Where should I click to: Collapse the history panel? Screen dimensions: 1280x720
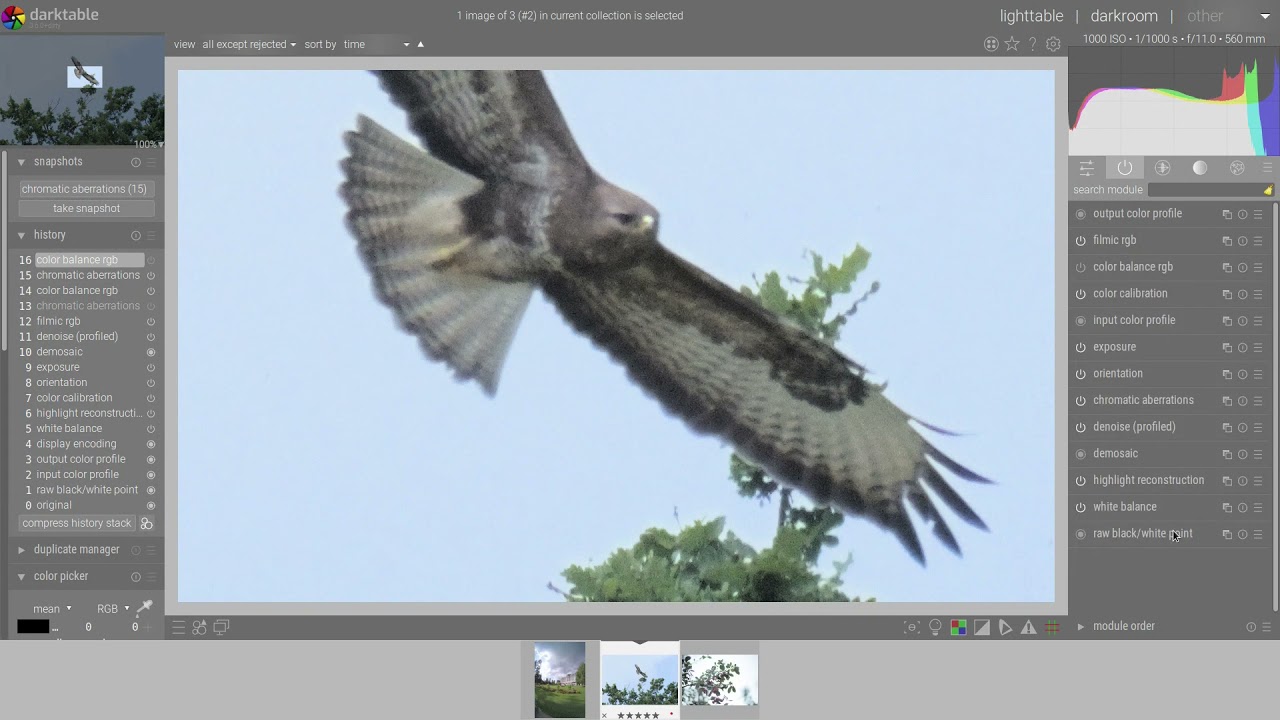tap(21, 235)
